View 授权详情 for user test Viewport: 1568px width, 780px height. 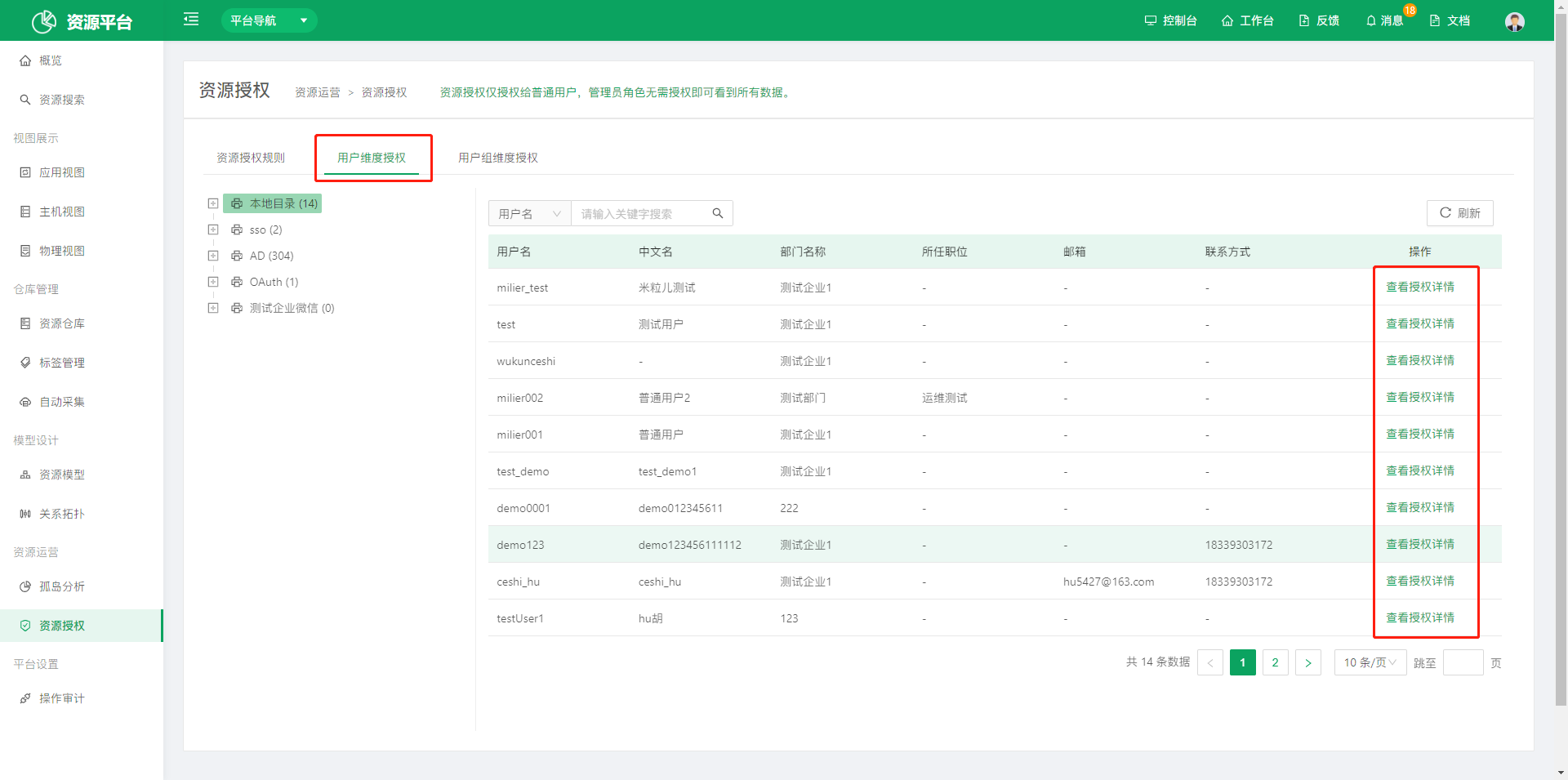click(1420, 323)
